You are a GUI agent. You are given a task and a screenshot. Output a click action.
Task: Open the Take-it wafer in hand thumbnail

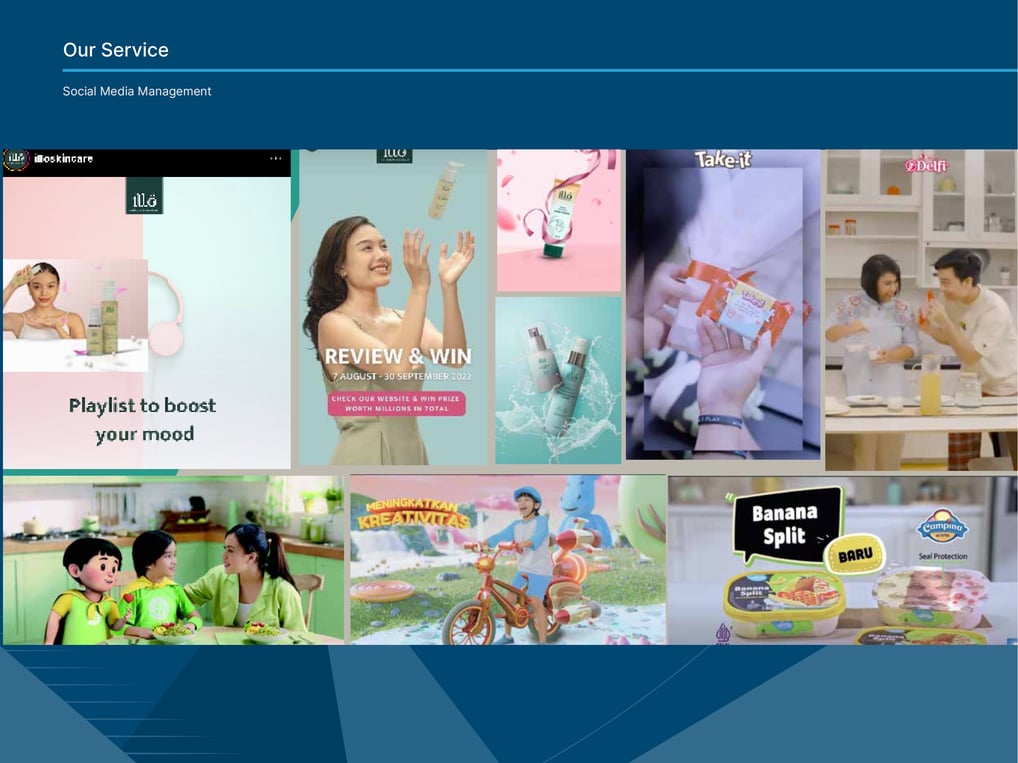723,305
